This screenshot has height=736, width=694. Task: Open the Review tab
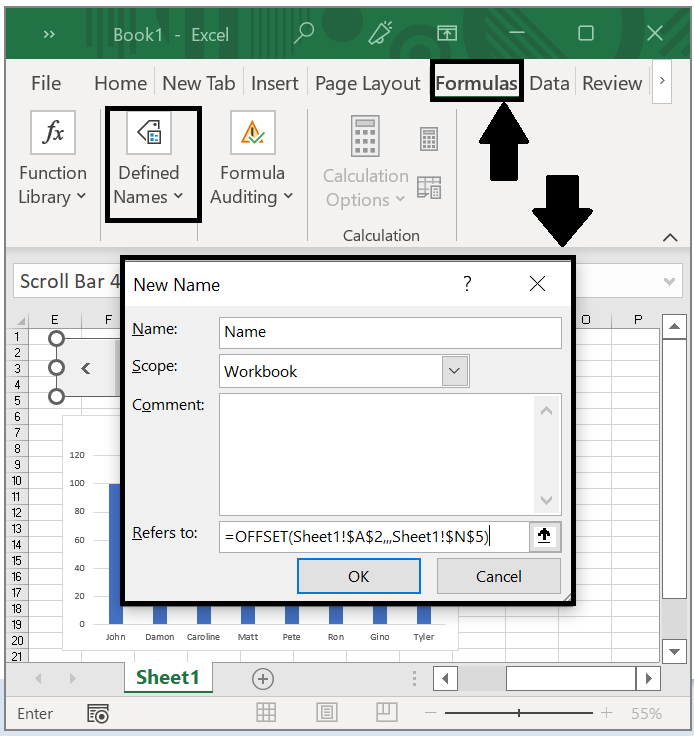[612, 83]
